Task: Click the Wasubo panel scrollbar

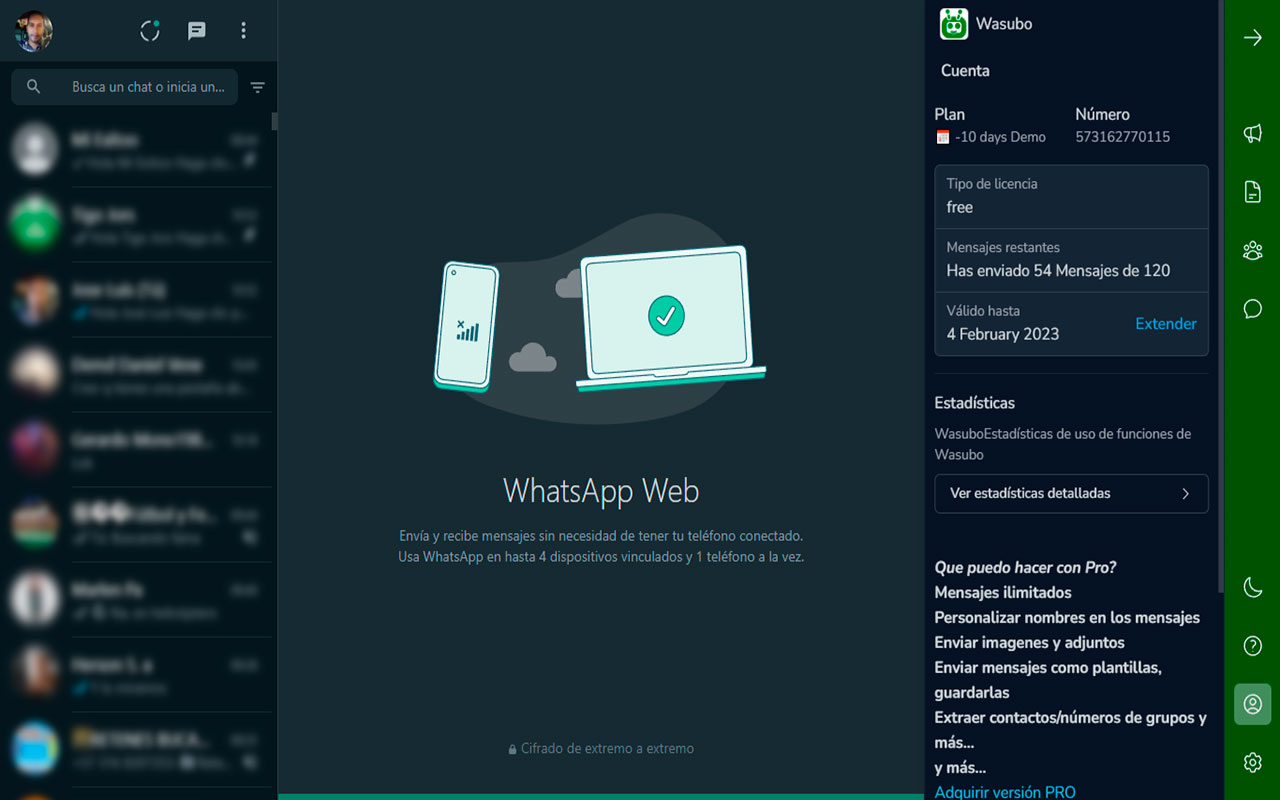Action: point(1220,295)
